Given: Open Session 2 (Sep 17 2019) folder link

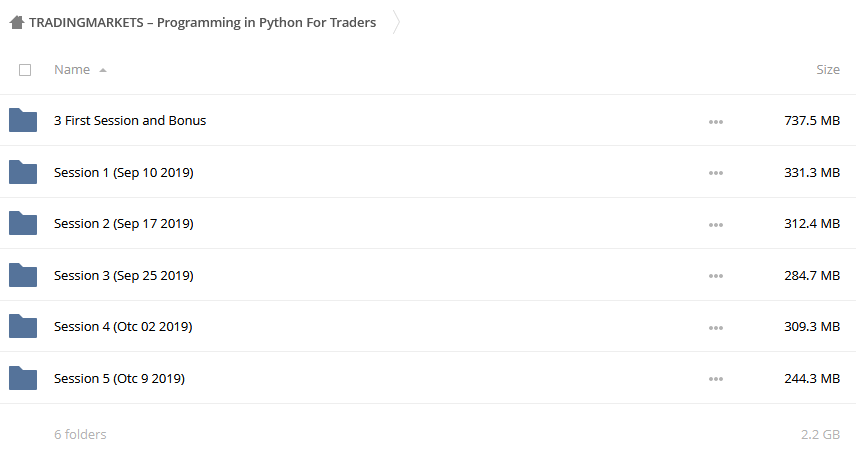Looking at the screenshot, I should pos(124,224).
